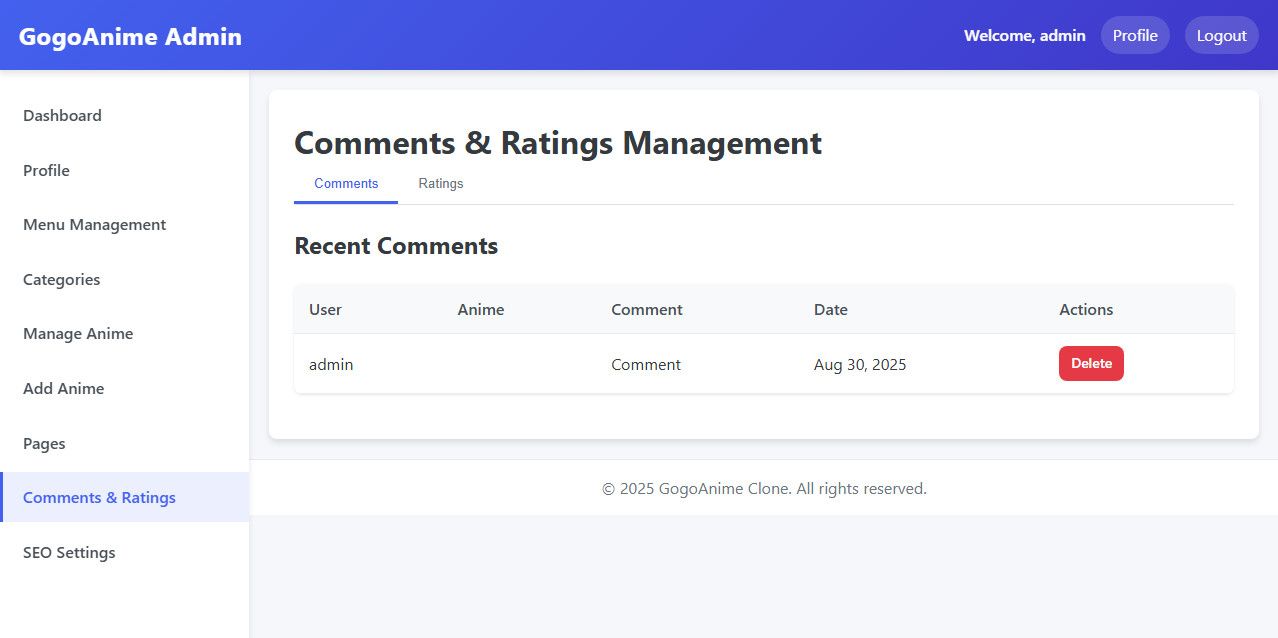Log out using the Logout button
The height and width of the screenshot is (638, 1278).
point(1221,36)
